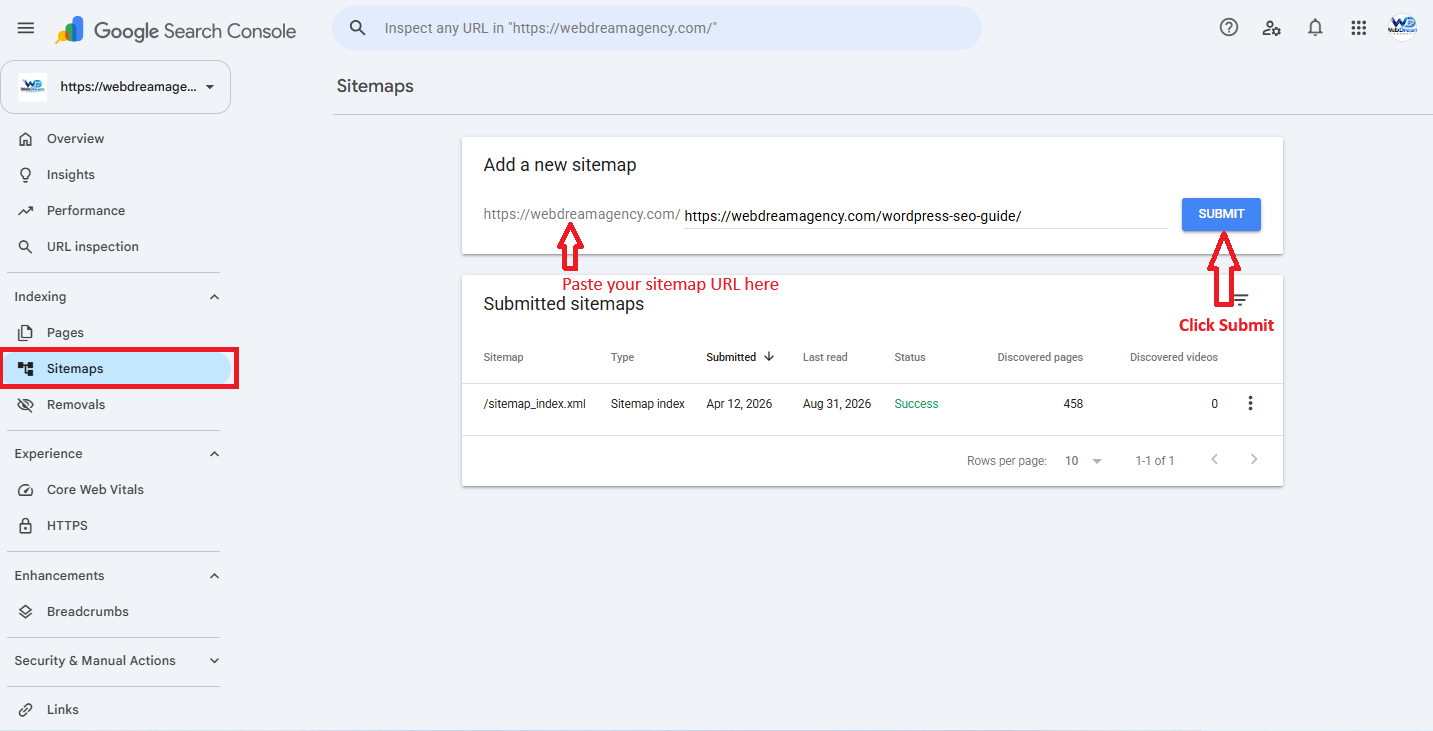Click the Success status text
The height and width of the screenshot is (731, 1433).
tap(916, 404)
